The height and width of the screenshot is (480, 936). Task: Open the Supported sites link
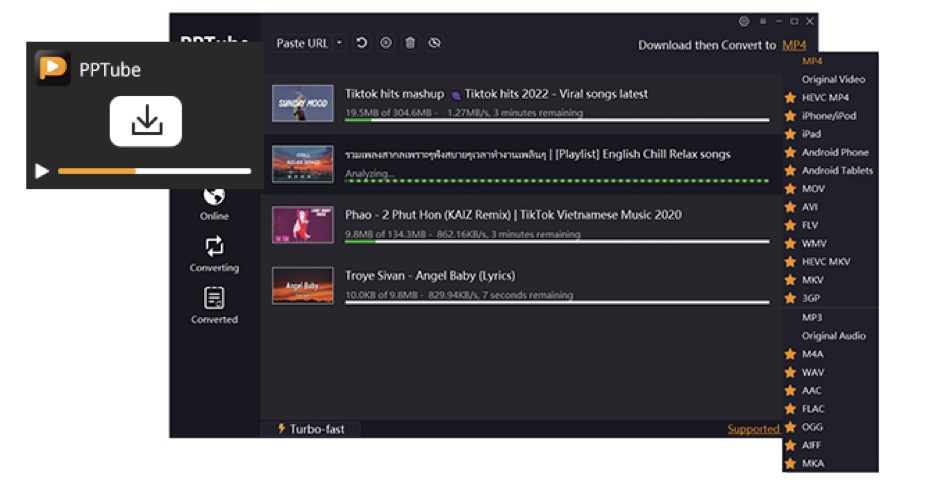coord(753,429)
